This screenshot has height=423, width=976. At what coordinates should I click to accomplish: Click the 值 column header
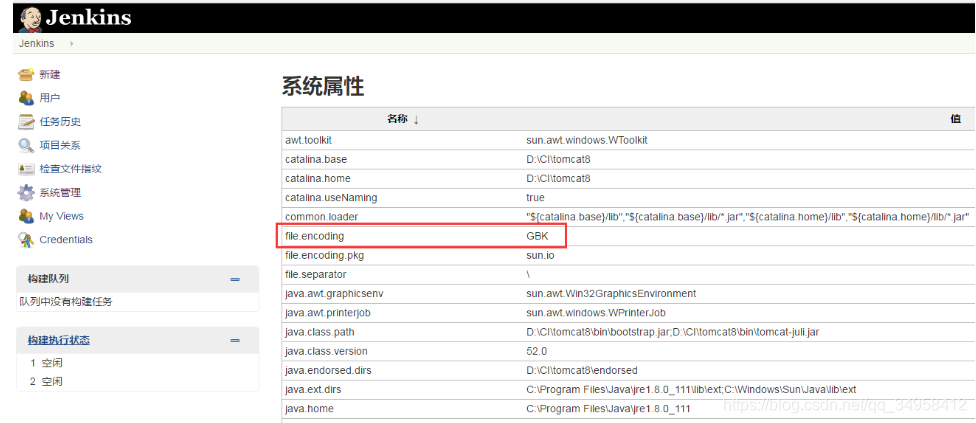955,119
